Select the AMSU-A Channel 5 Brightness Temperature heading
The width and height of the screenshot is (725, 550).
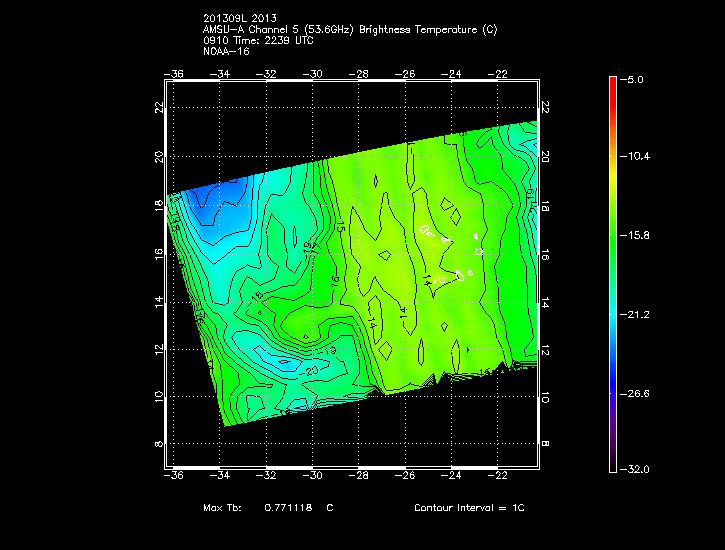pyautogui.click(x=348, y=29)
